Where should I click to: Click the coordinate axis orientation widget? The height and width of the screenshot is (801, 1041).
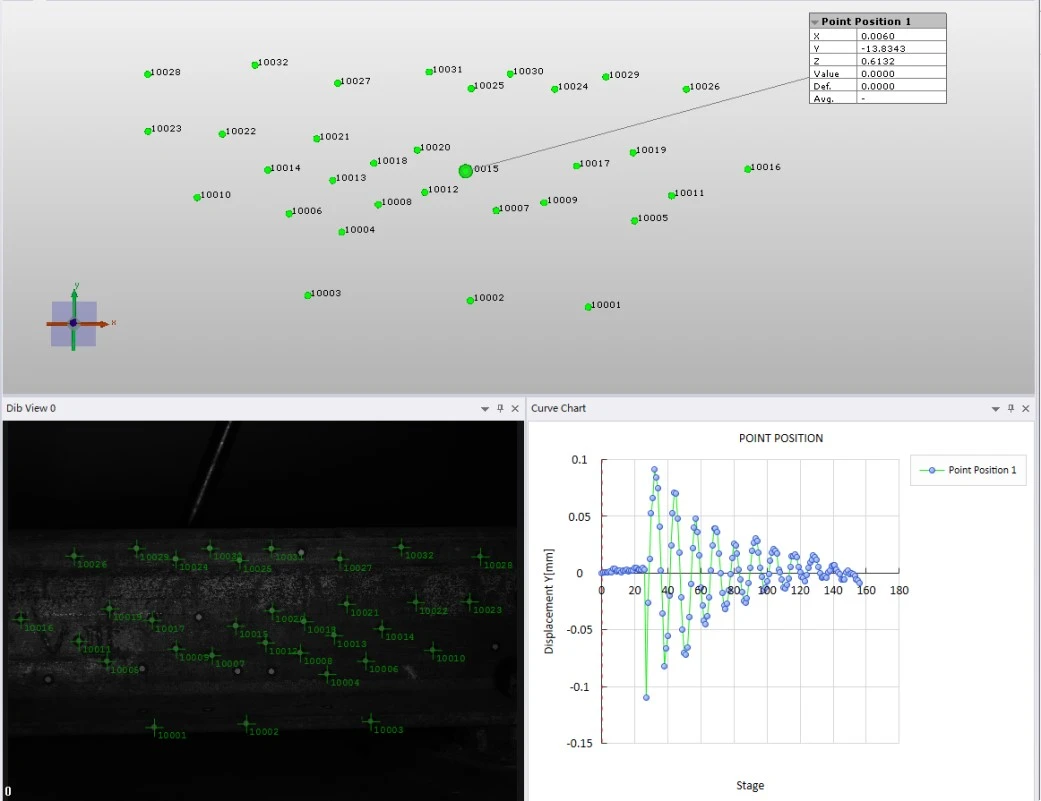(74, 324)
